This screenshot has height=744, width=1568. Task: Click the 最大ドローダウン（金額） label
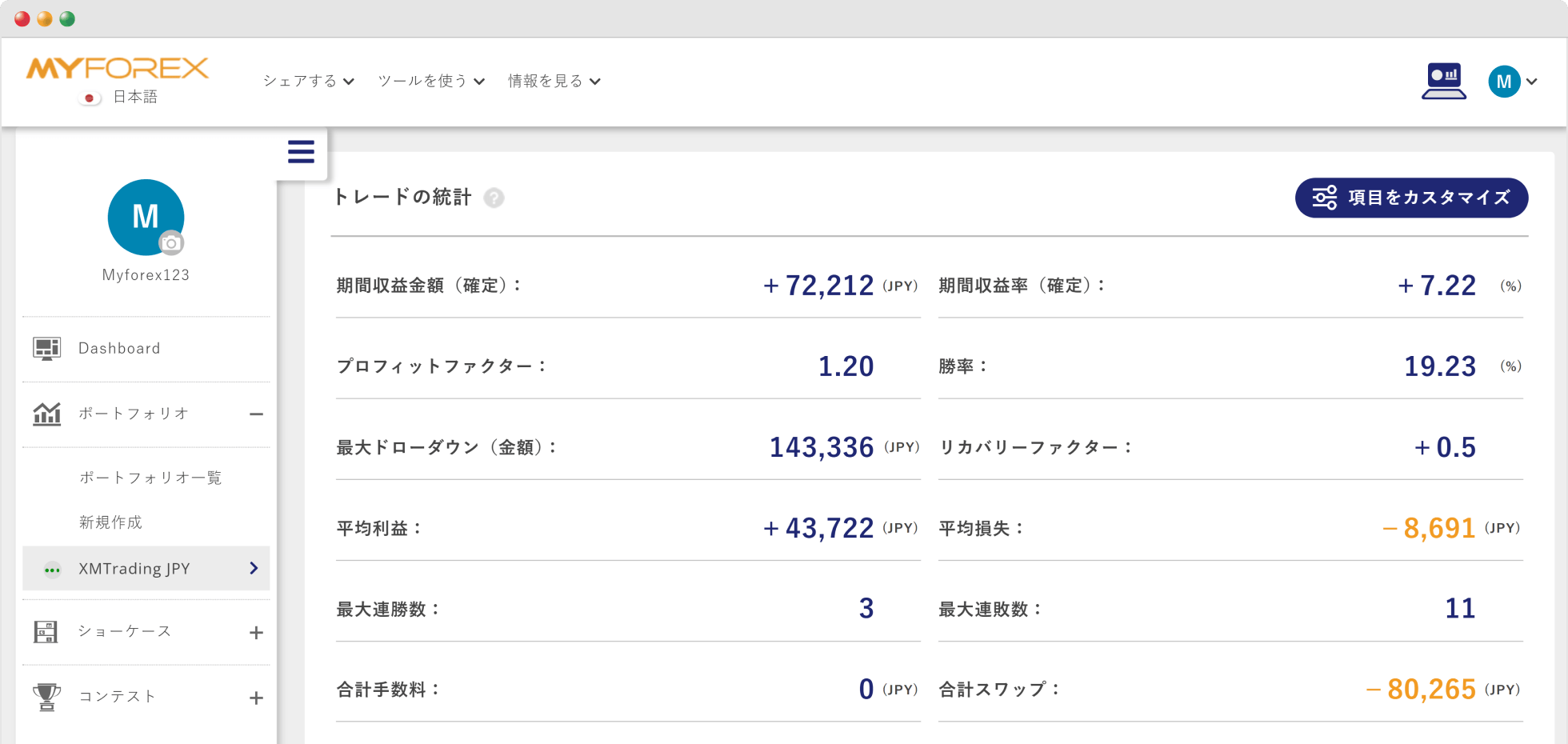pos(446,447)
